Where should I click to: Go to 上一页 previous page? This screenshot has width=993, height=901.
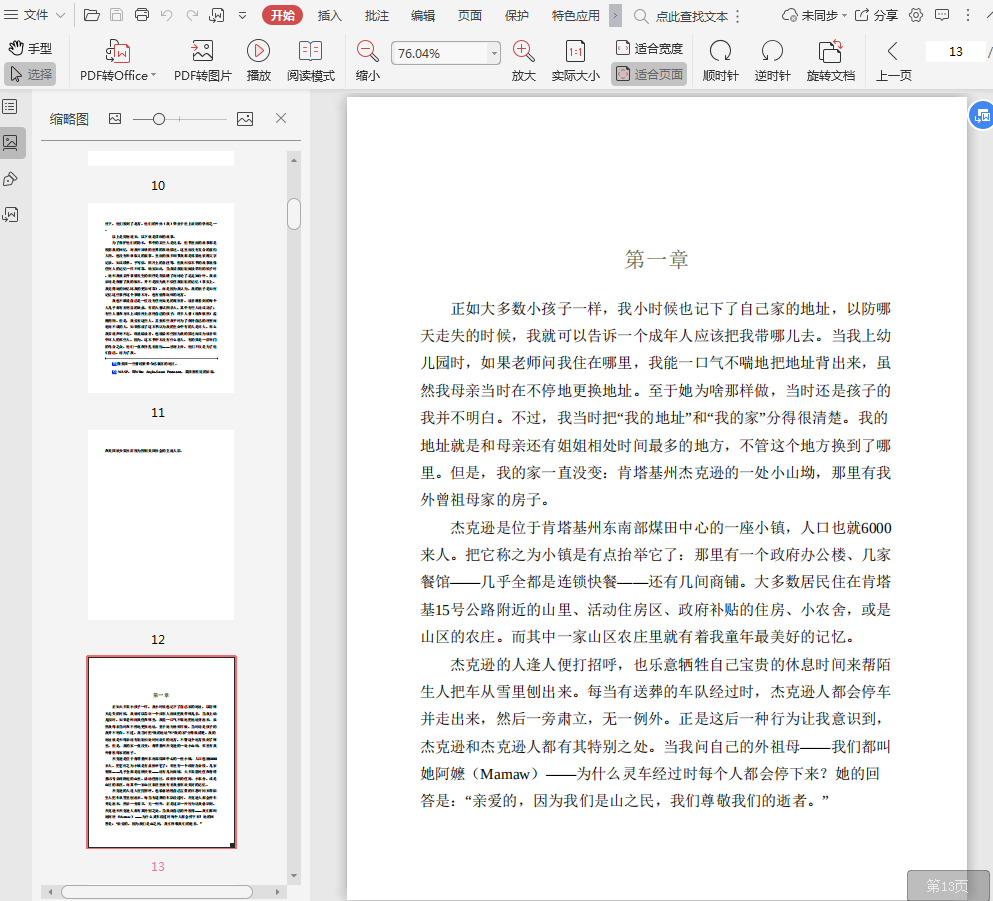(x=893, y=60)
